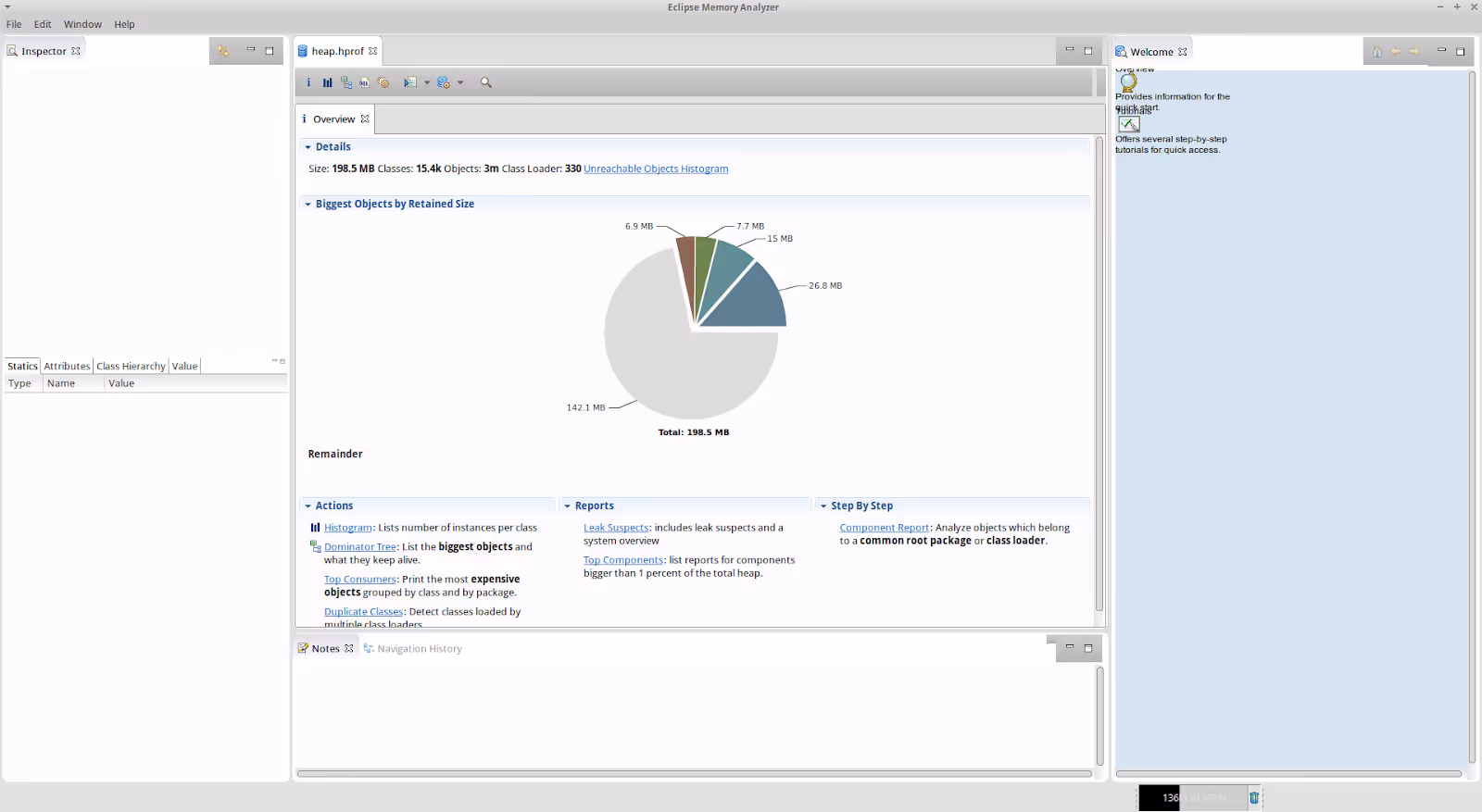The width and height of the screenshot is (1482, 812).
Task: Select the 26.8 MB blue pie slice
Action: (752, 302)
